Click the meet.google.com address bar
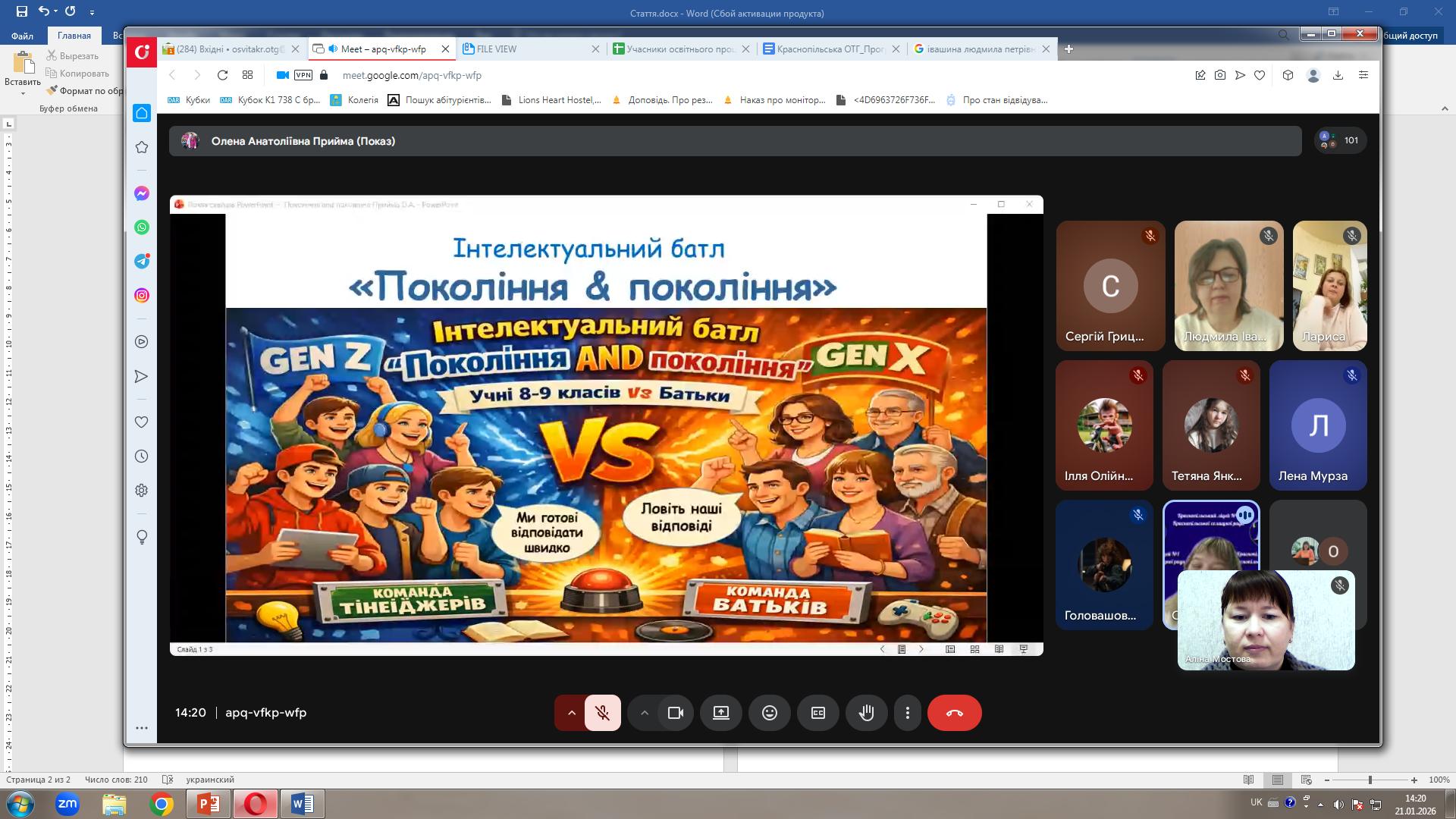The image size is (1456, 819). (x=412, y=75)
